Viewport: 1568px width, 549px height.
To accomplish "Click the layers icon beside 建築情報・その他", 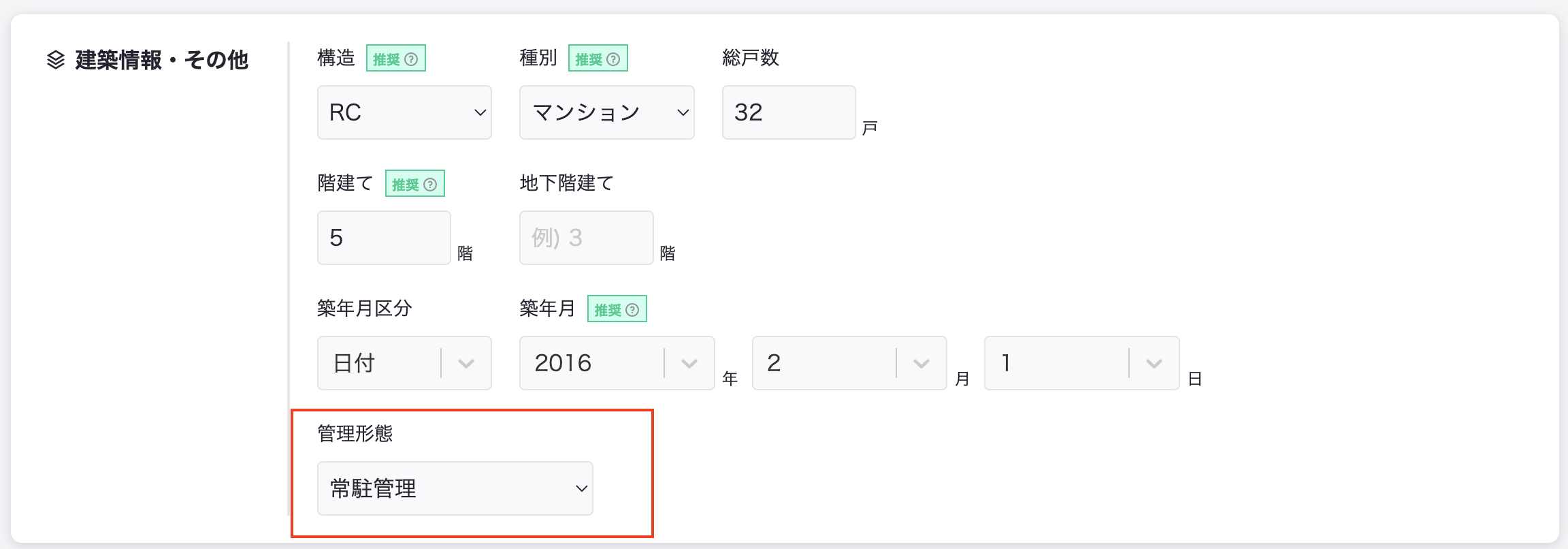I will [56, 60].
